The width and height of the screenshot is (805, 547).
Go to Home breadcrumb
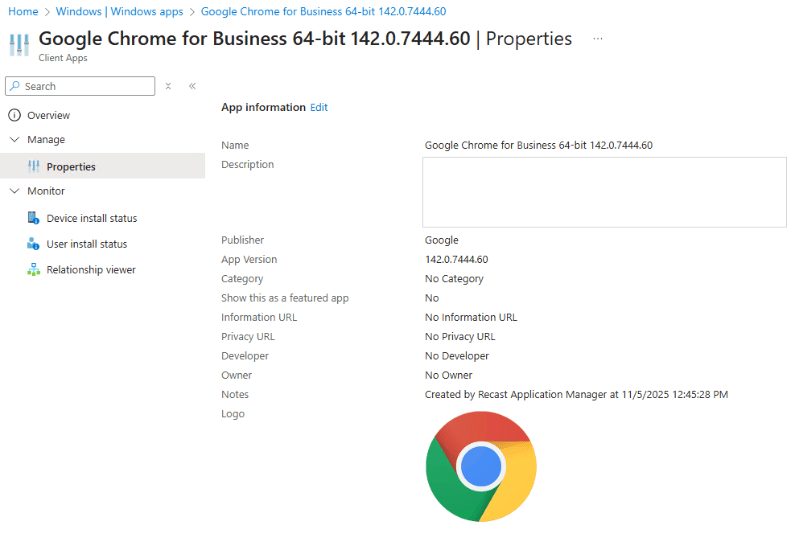(x=23, y=11)
